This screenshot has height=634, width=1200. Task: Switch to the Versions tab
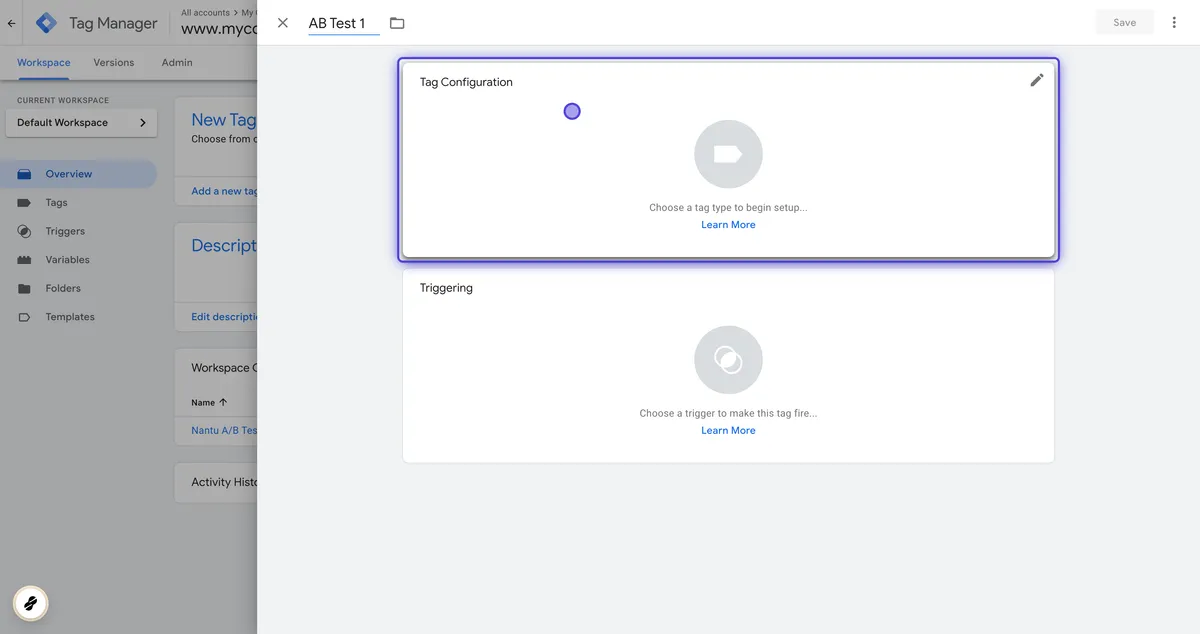click(114, 62)
